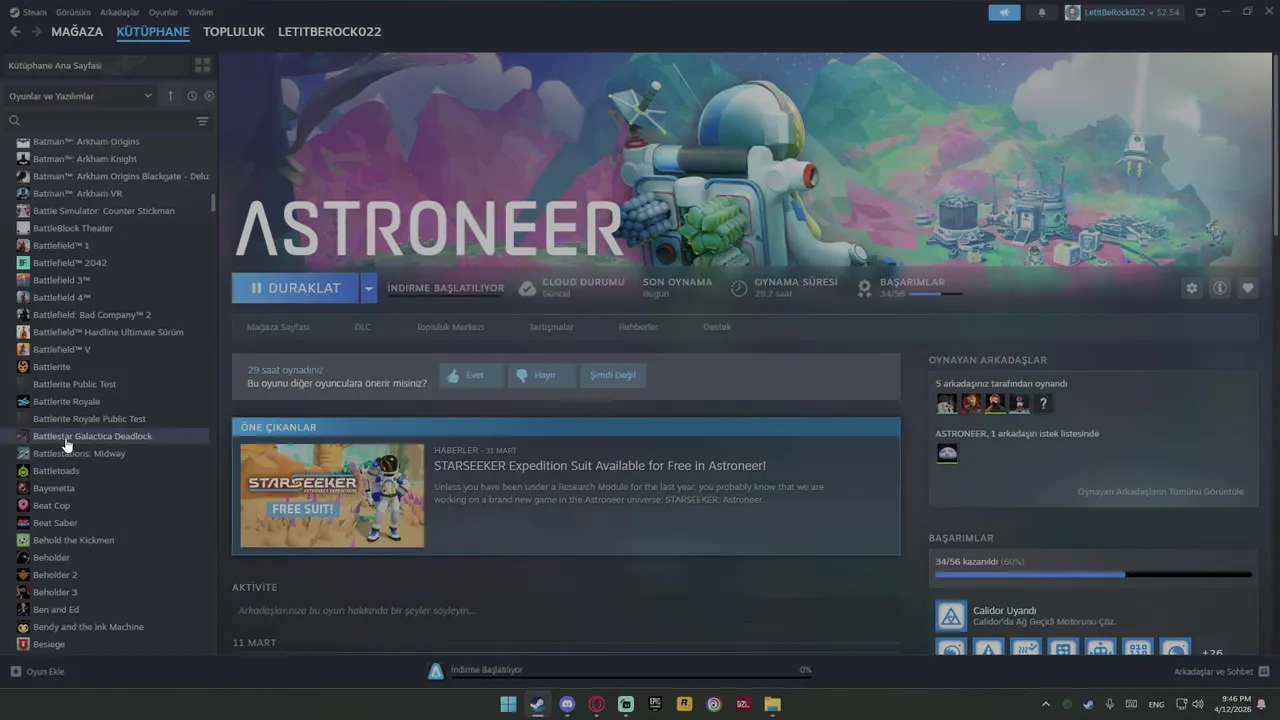Viewport: 1280px width, 720px height.
Task: Go forward with the right arrow
Action: click(37, 31)
